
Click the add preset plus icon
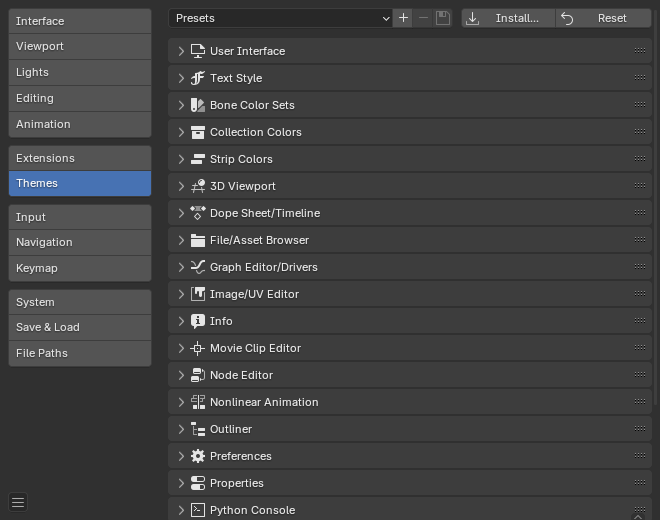(403, 18)
